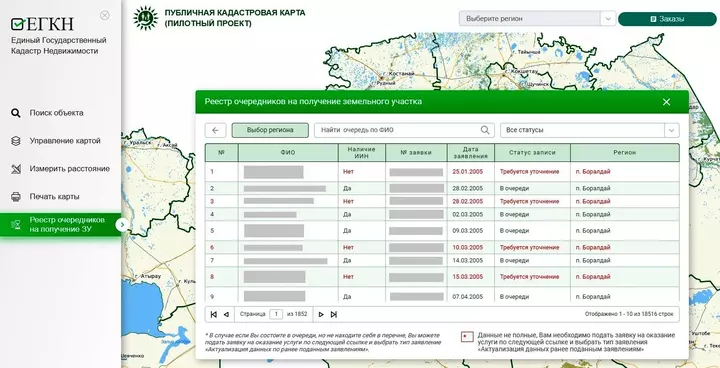This screenshot has height=368, width=720.
Task: Click the magnifier icon beside Поиск объекта
Action: coord(16,113)
